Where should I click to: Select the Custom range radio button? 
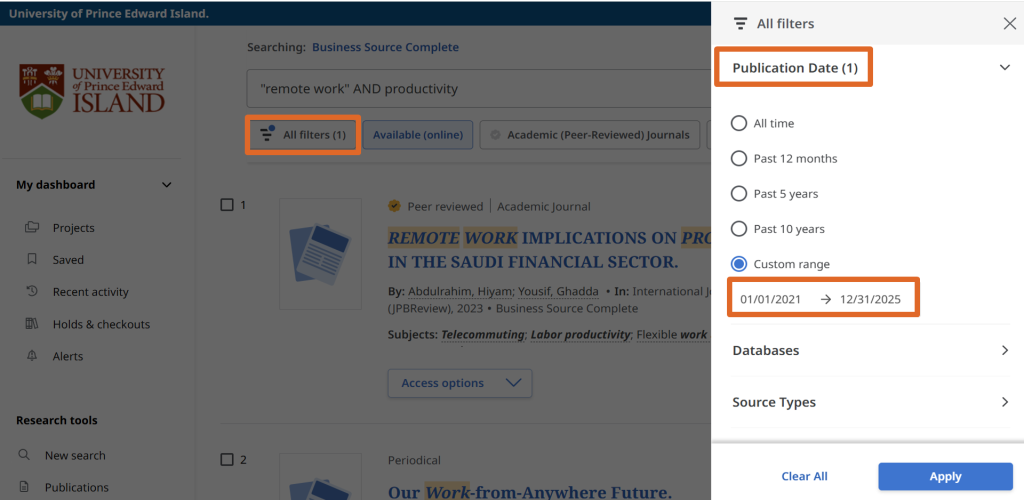point(739,264)
